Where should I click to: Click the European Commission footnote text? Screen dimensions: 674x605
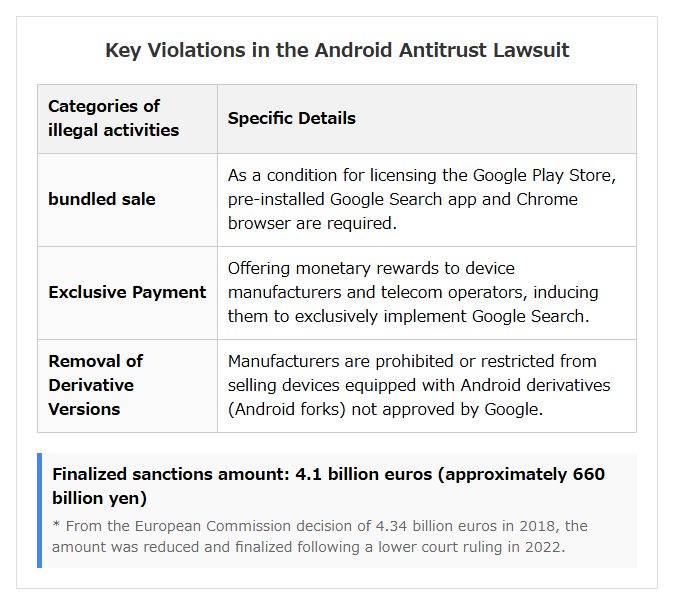tap(319, 537)
